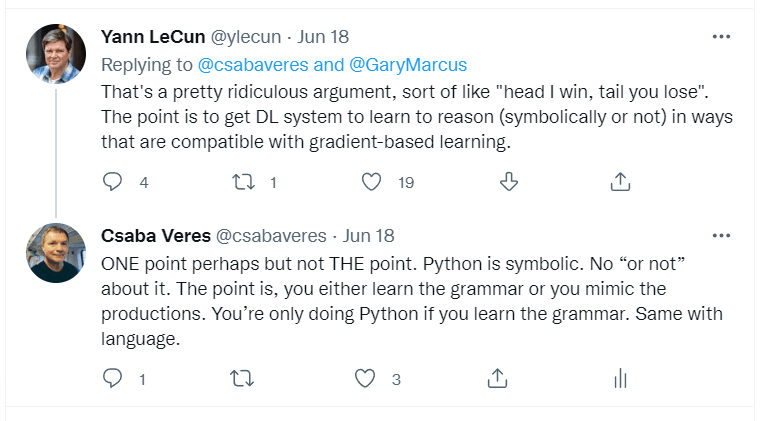Open Jun 18 timestamp on Veres's tweet
The height and width of the screenshot is (421, 776).
(369, 236)
